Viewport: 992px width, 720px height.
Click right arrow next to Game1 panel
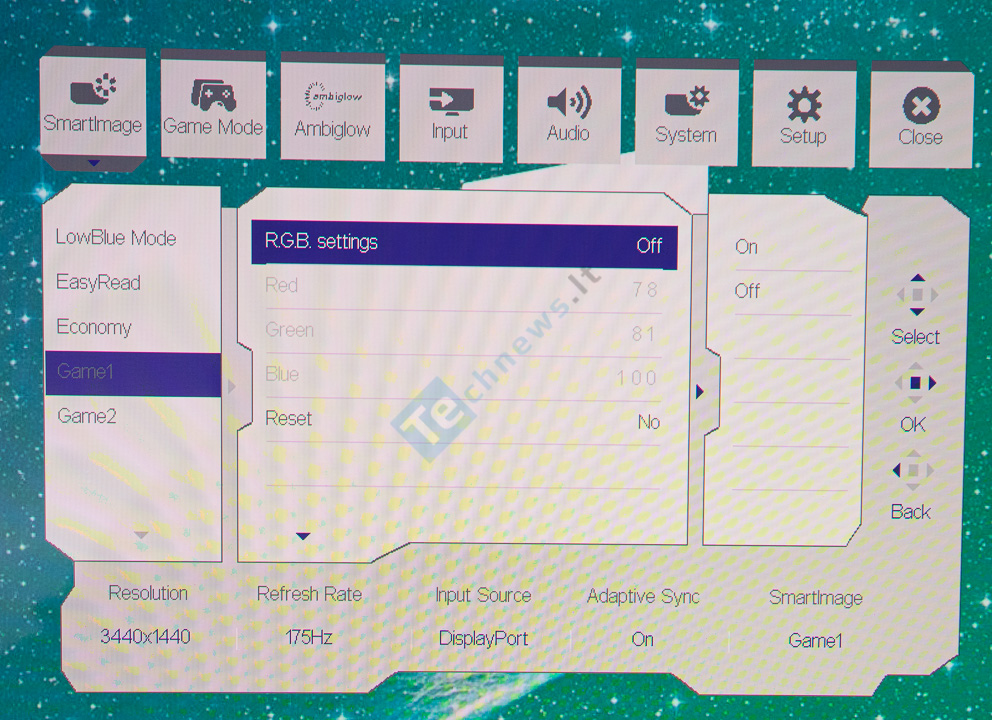point(231,386)
